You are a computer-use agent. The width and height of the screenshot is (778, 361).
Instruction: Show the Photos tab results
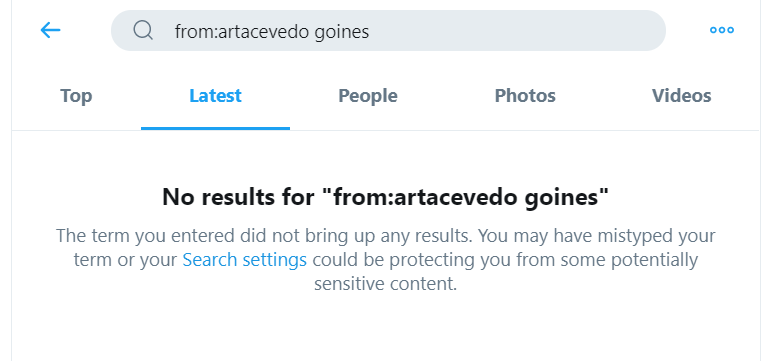click(525, 95)
